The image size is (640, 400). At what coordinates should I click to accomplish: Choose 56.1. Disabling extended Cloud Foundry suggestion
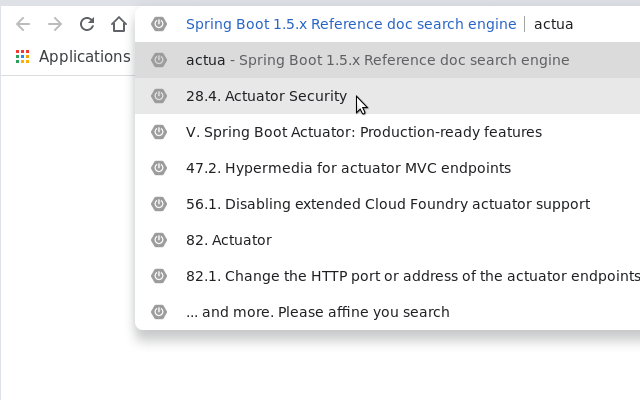coord(388,204)
